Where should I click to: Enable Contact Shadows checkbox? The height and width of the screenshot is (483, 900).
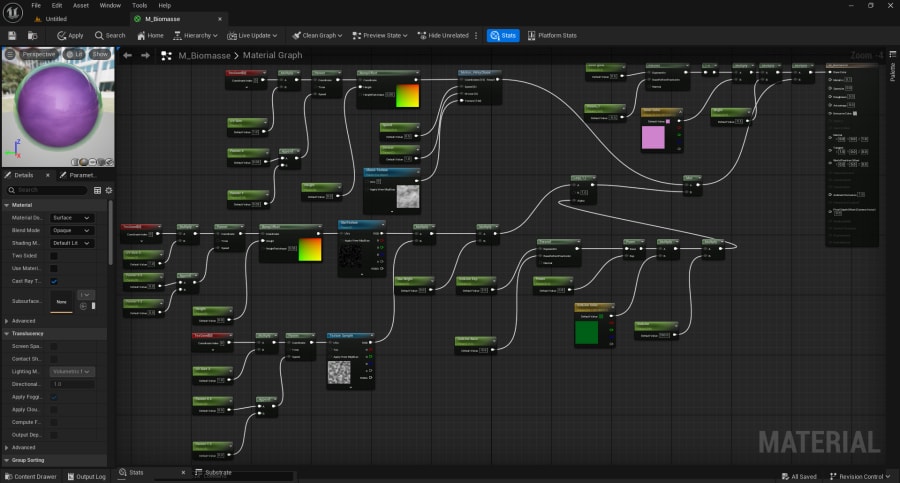coord(53,359)
